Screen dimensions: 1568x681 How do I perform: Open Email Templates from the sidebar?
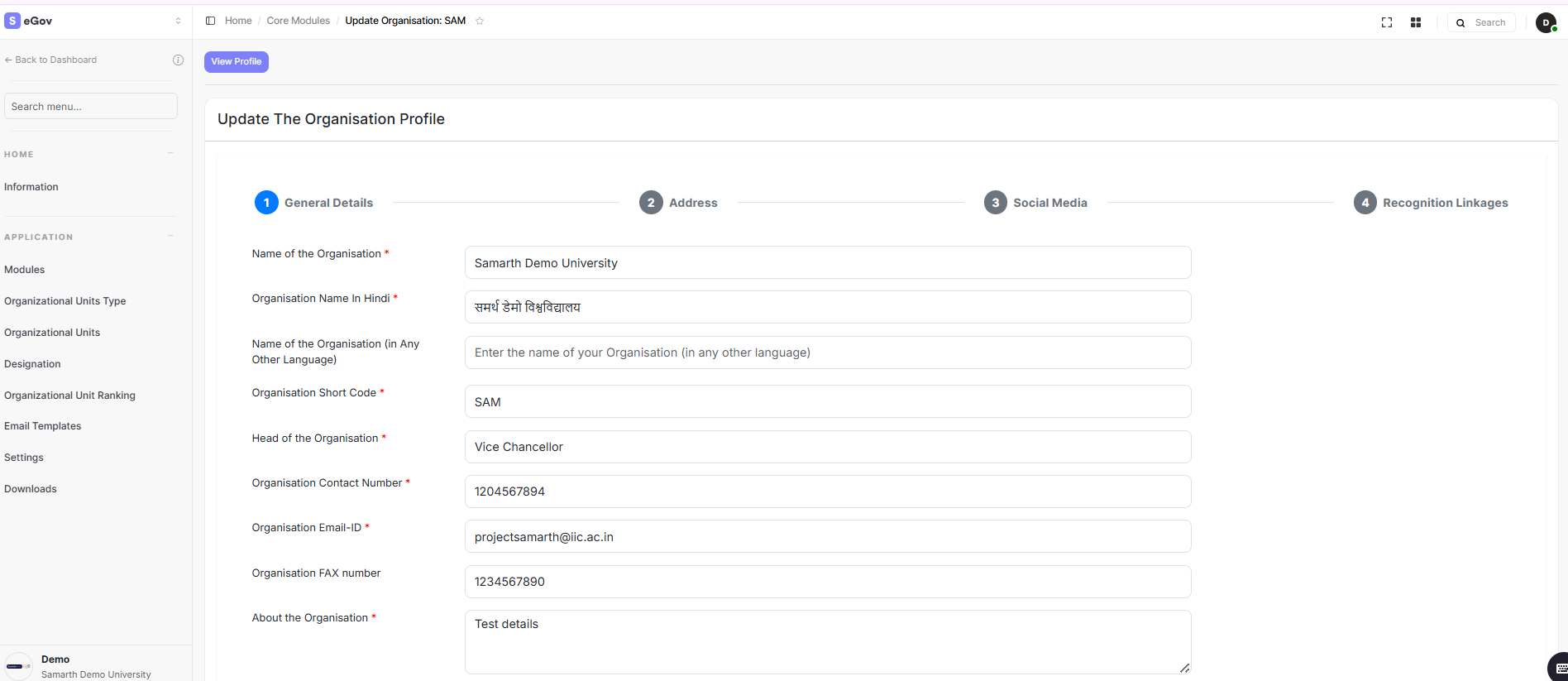(43, 426)
